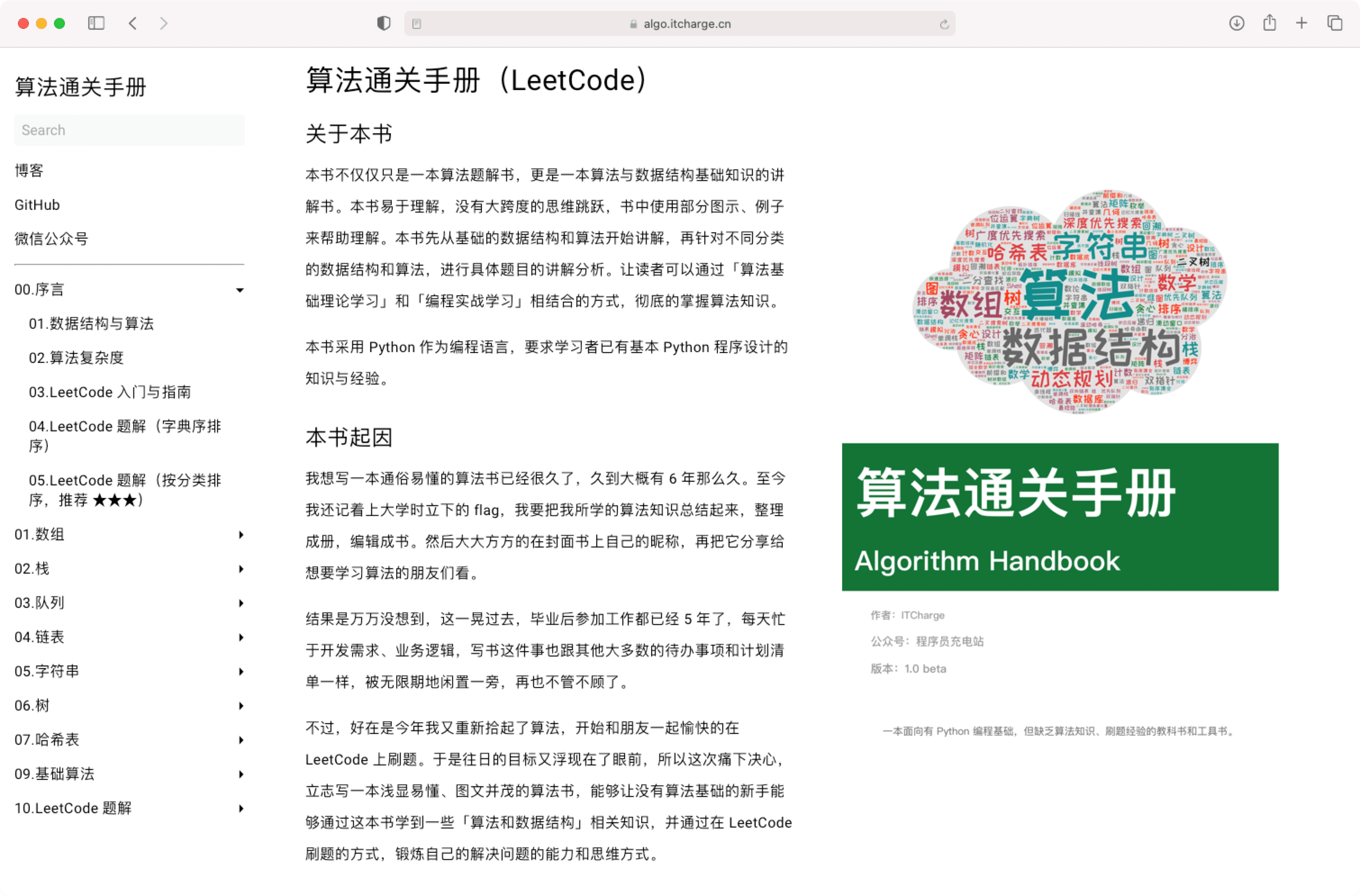Show the tab overview icon
1360x896 pixels.
(x=1334, y=23)
